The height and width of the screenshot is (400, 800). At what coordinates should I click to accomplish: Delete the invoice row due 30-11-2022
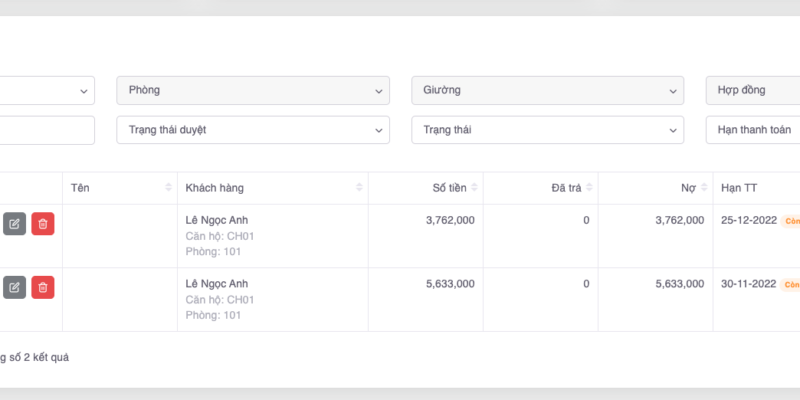(x=43, y=288)
